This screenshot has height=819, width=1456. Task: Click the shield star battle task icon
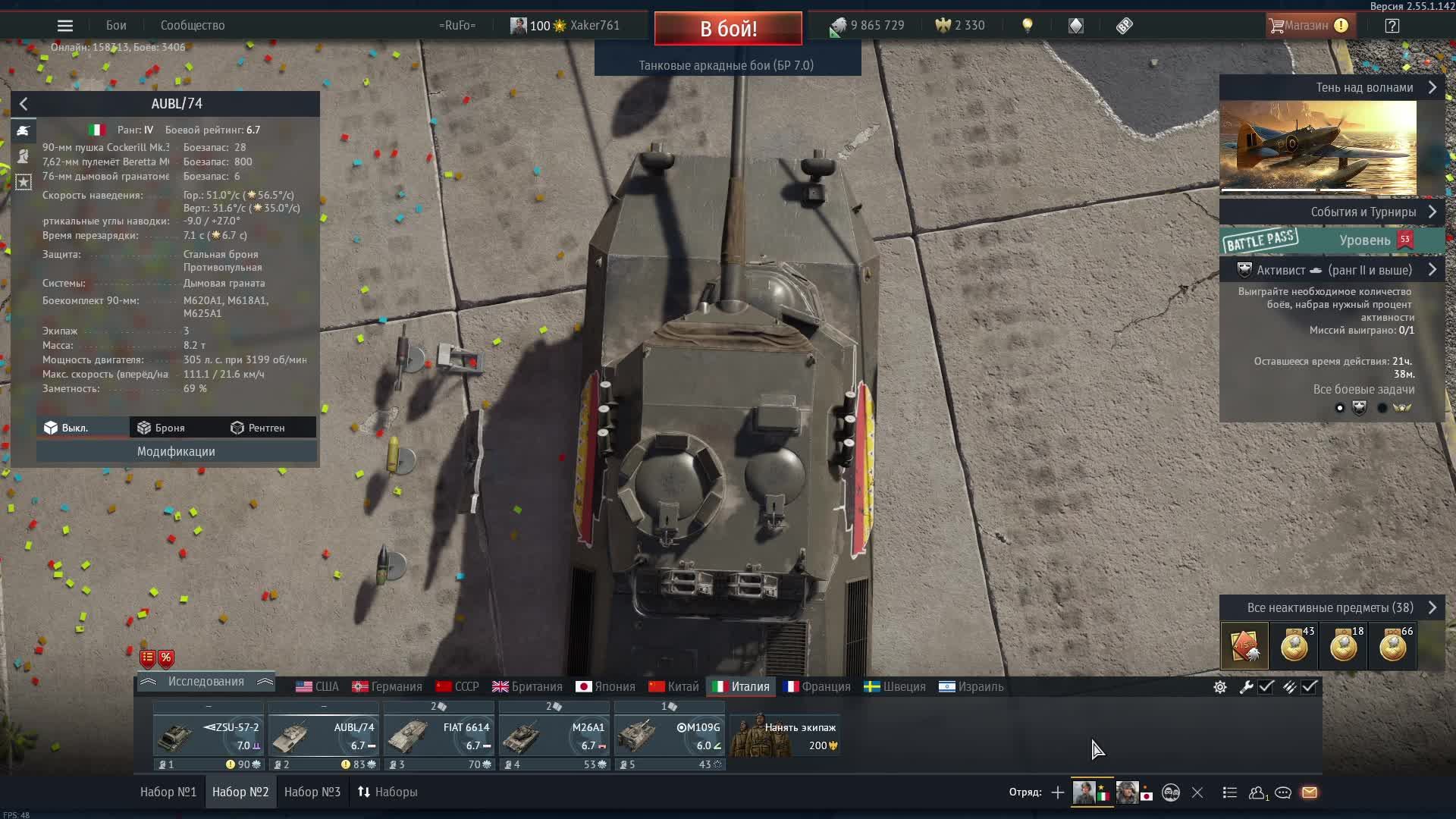(1360, 408)
